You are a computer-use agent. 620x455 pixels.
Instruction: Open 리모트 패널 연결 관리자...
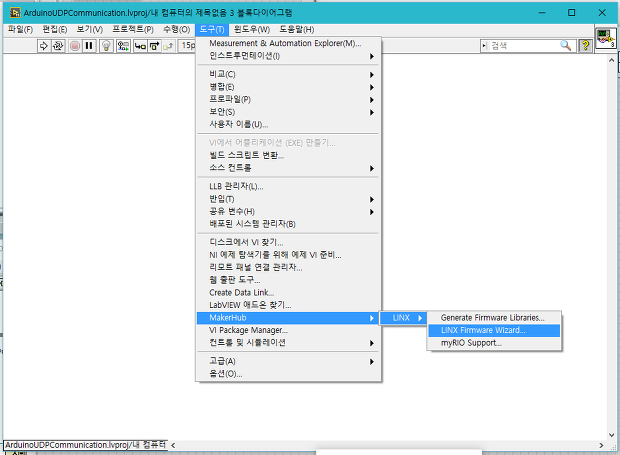pyautogui.click(x=289, y=267)
